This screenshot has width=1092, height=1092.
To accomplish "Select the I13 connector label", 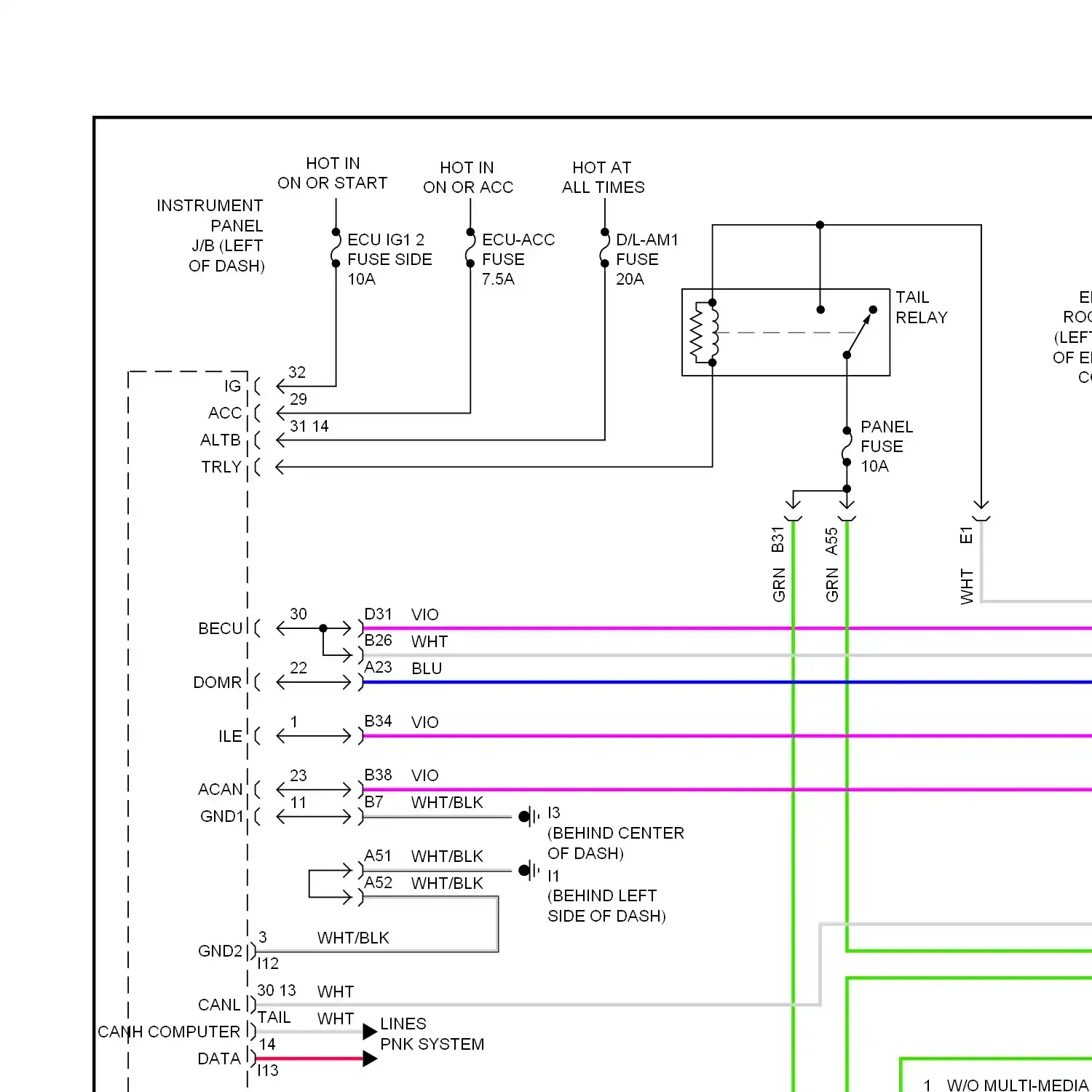I will 268,1070.
